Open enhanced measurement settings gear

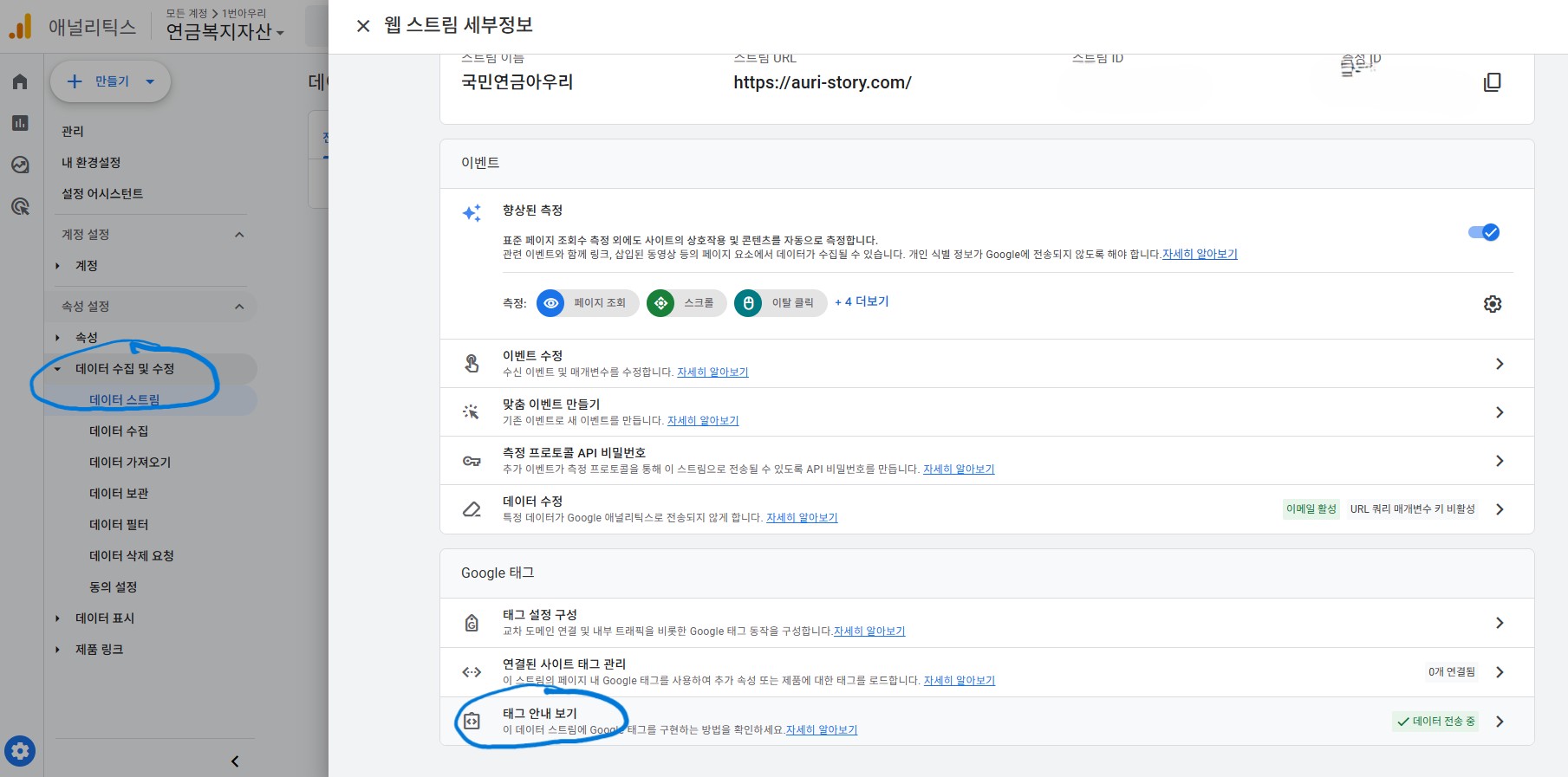point(1492,304)
